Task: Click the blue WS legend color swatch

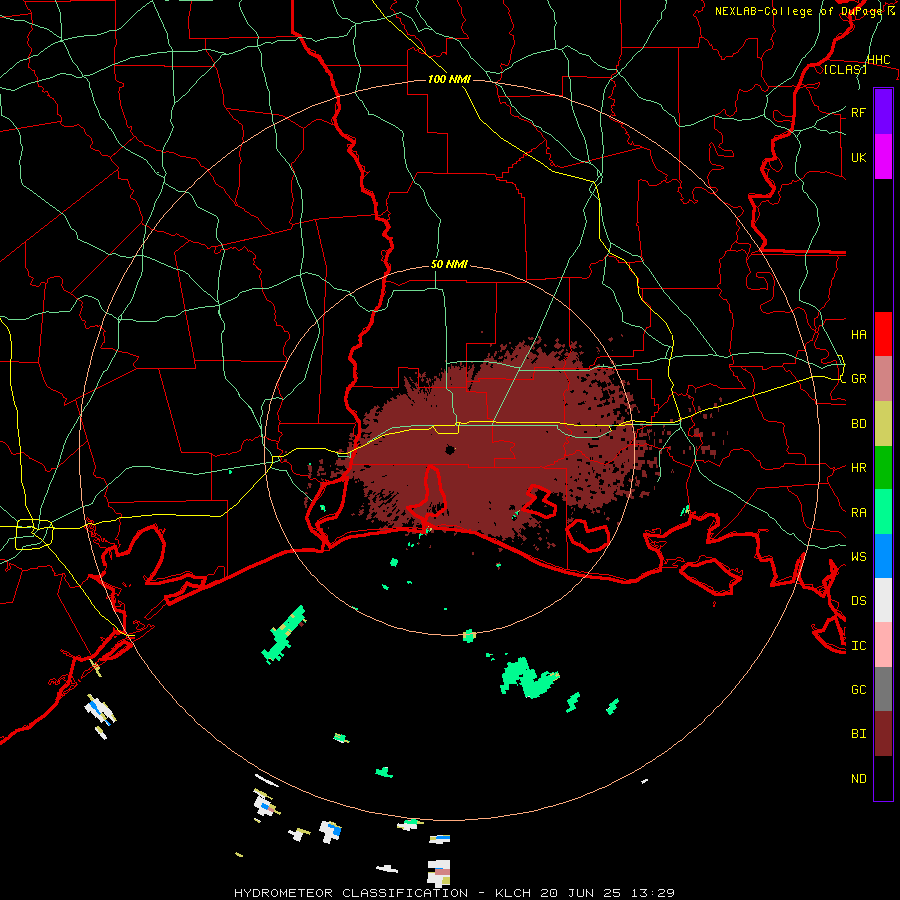Action: (x=883, y=556)
